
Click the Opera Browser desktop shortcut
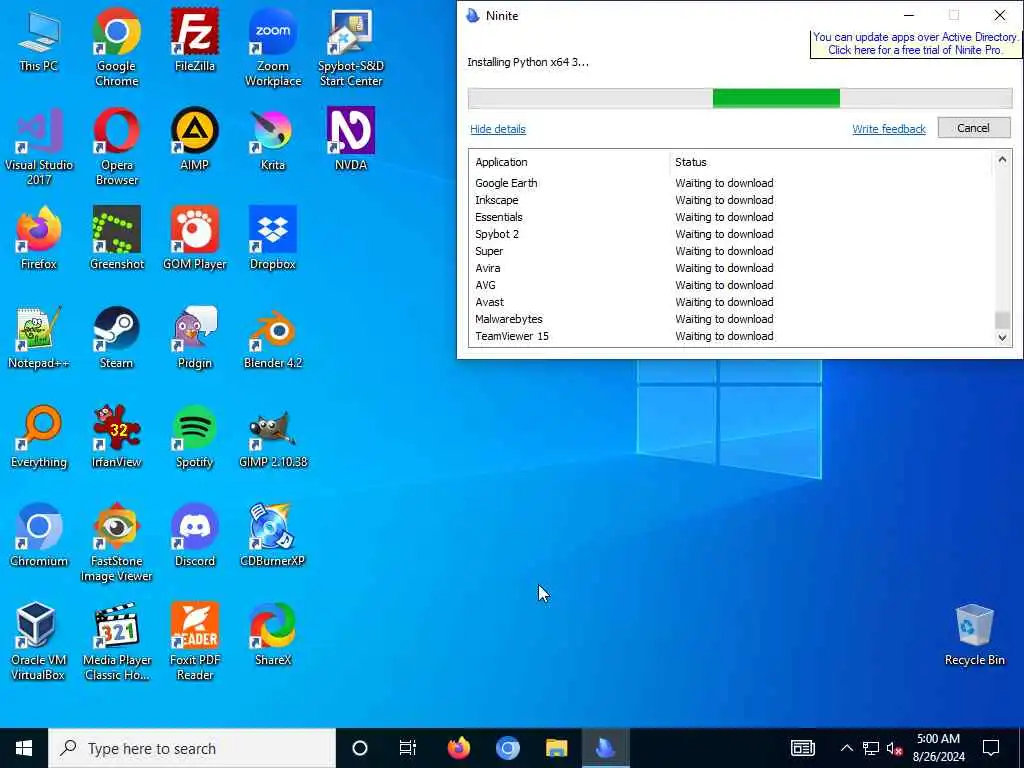(x=116, y=147)
